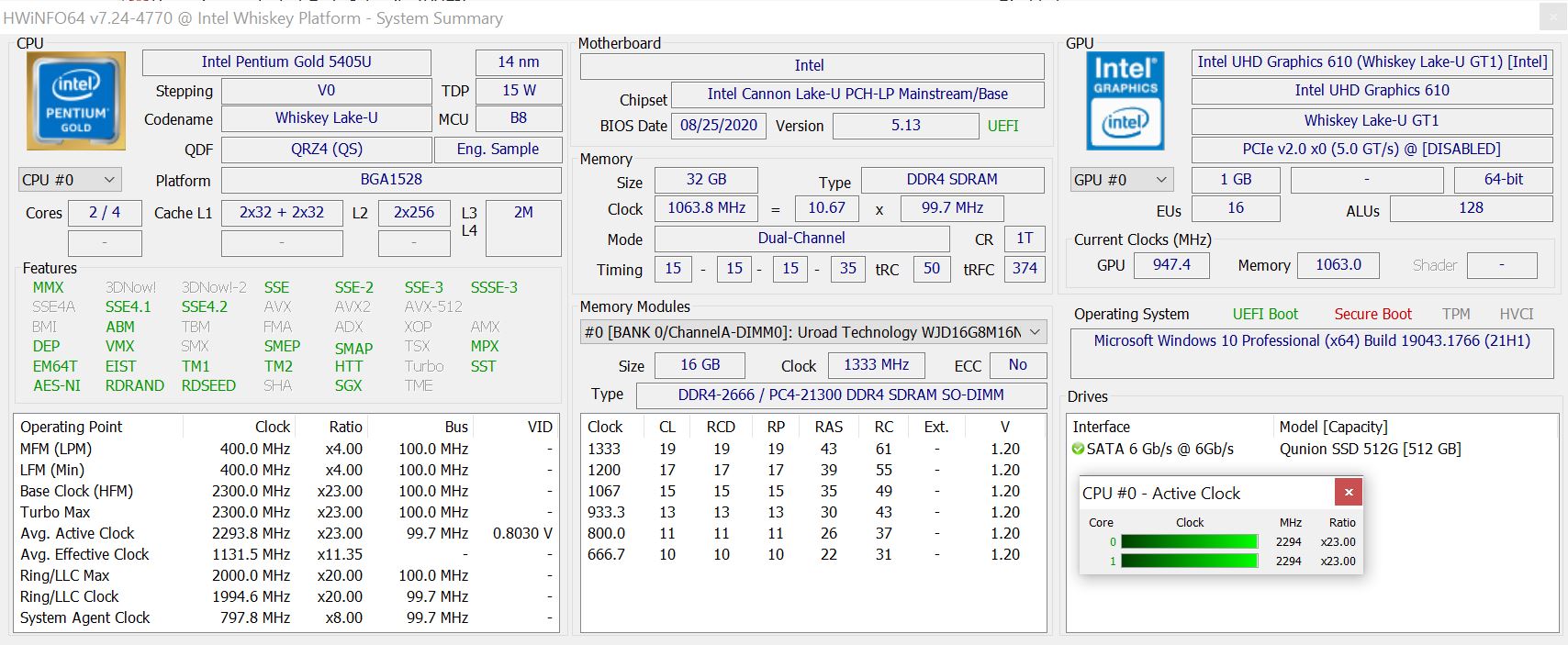Click the module size 16 GB field

(x=700, y=364)
